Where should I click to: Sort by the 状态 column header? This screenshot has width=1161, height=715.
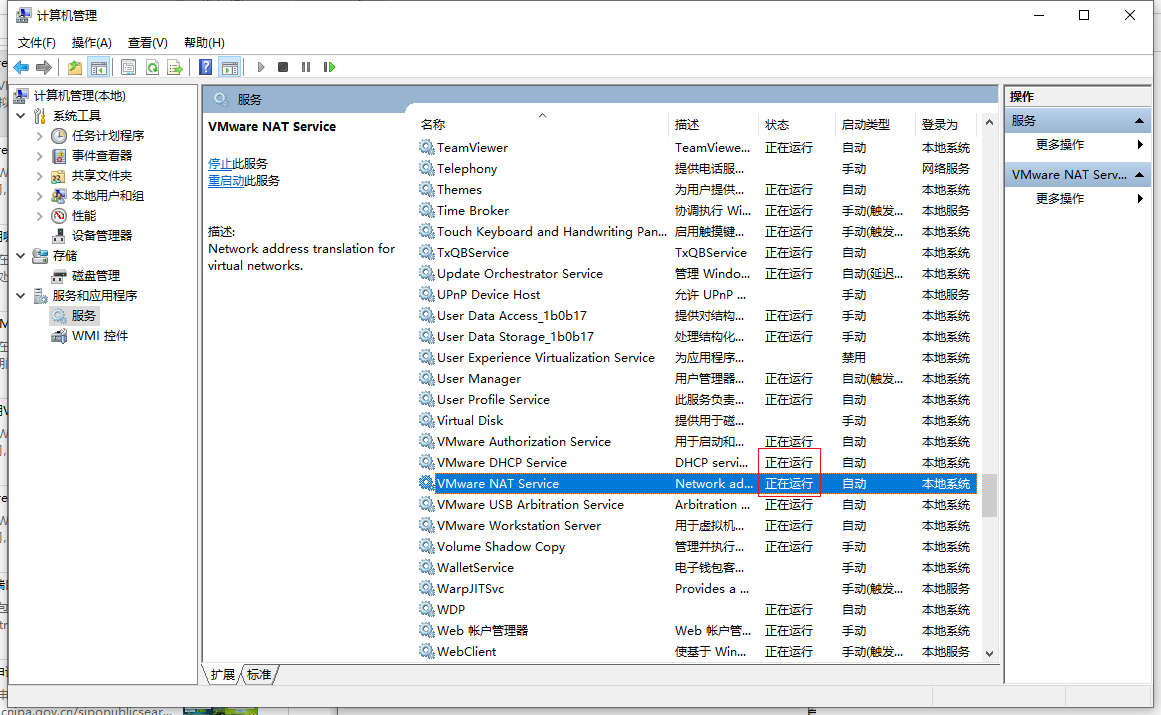[x=797, y=124]
